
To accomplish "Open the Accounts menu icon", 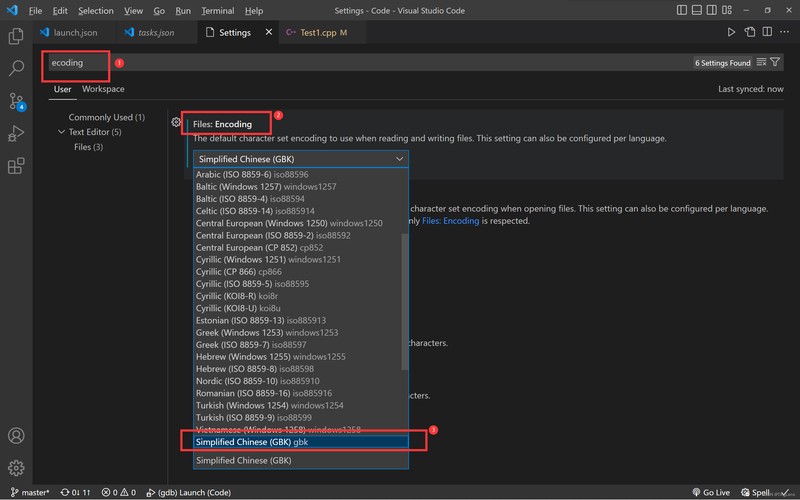I will [x=16, y=436].
